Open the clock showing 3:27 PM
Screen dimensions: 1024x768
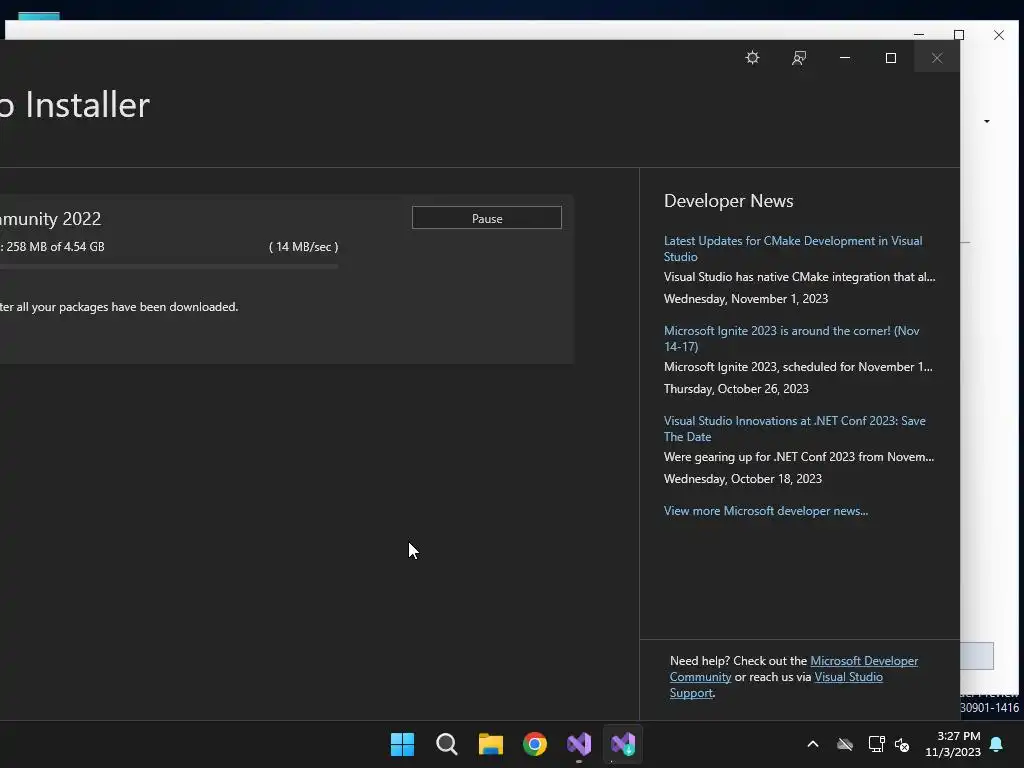coord(953,744)
